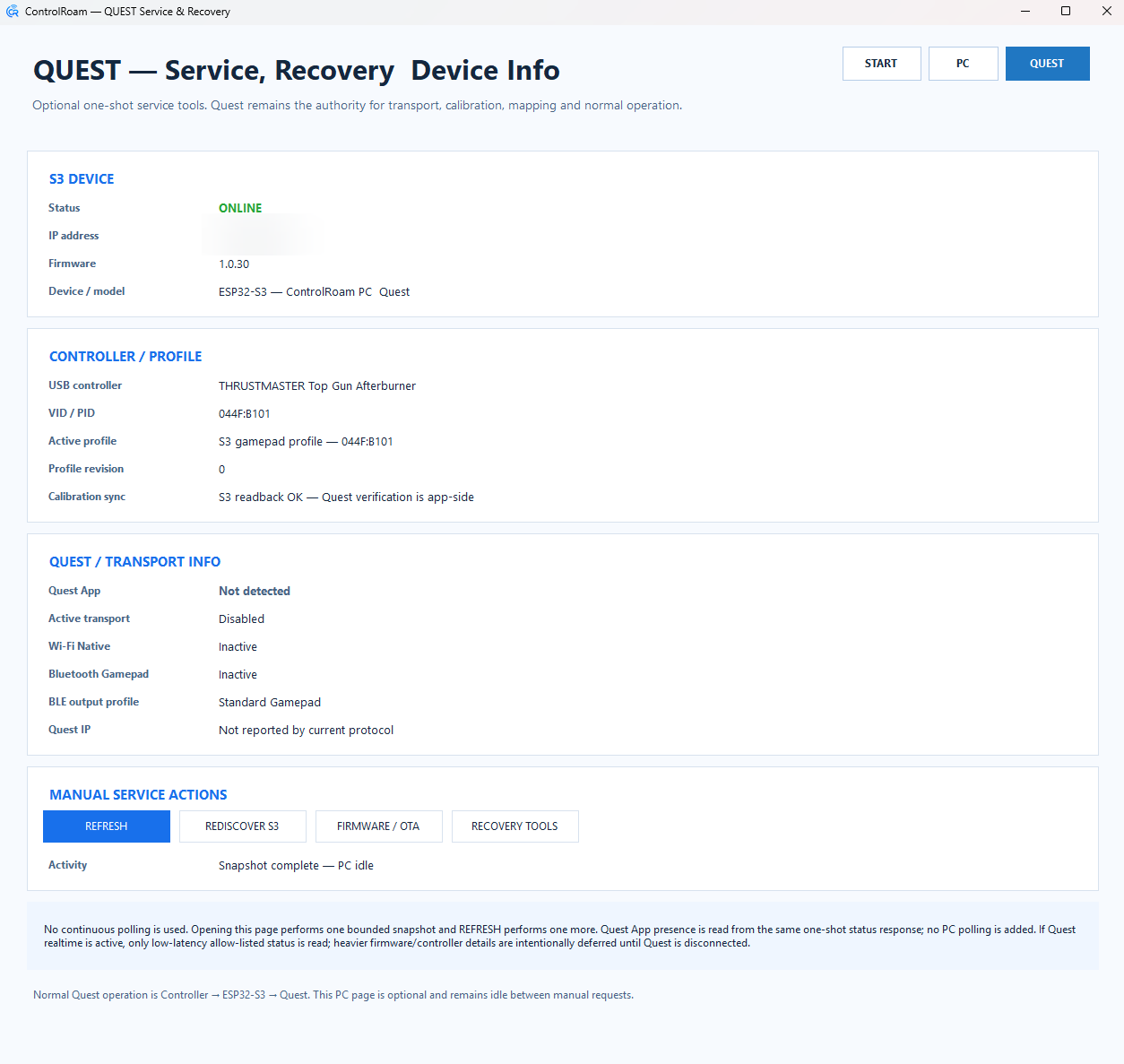
Task: Click the 'BLE output profile' label
Action: [94, 702]
